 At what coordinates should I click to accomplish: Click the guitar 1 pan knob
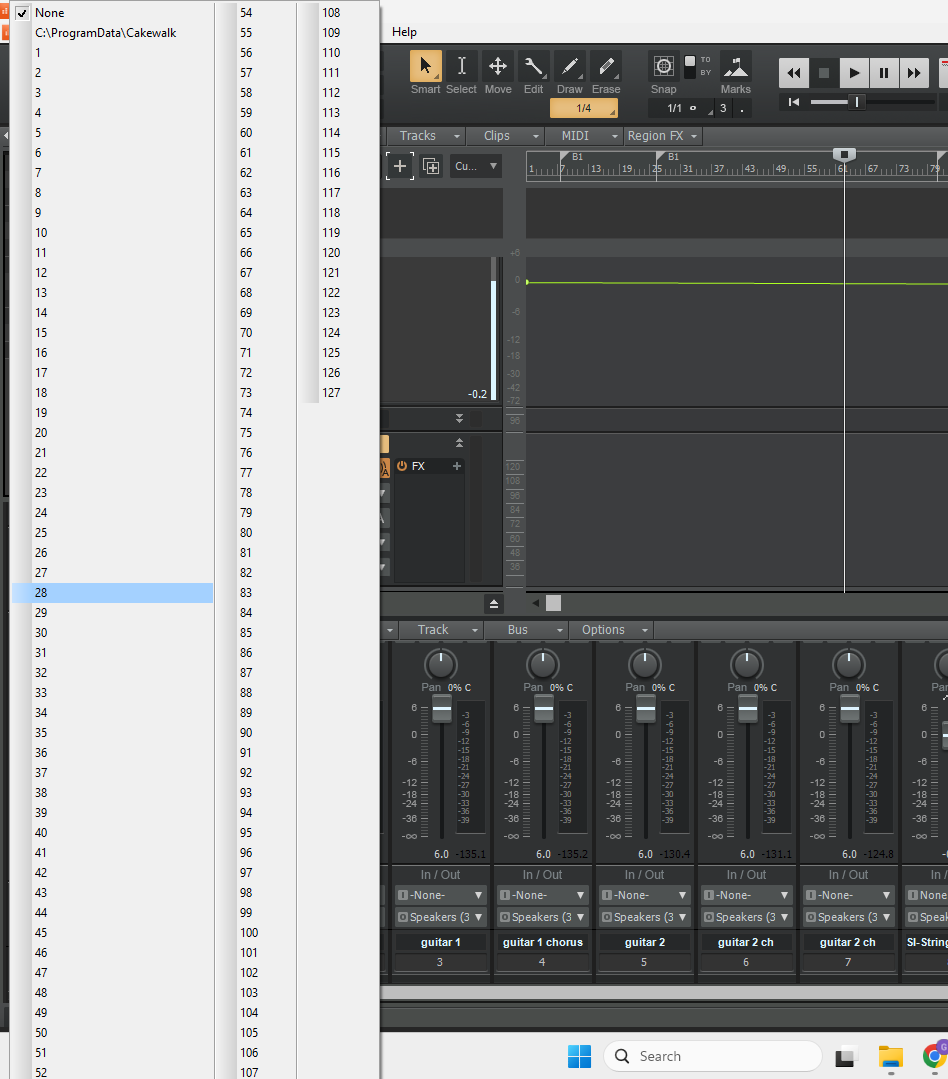(x=440, y=664)
